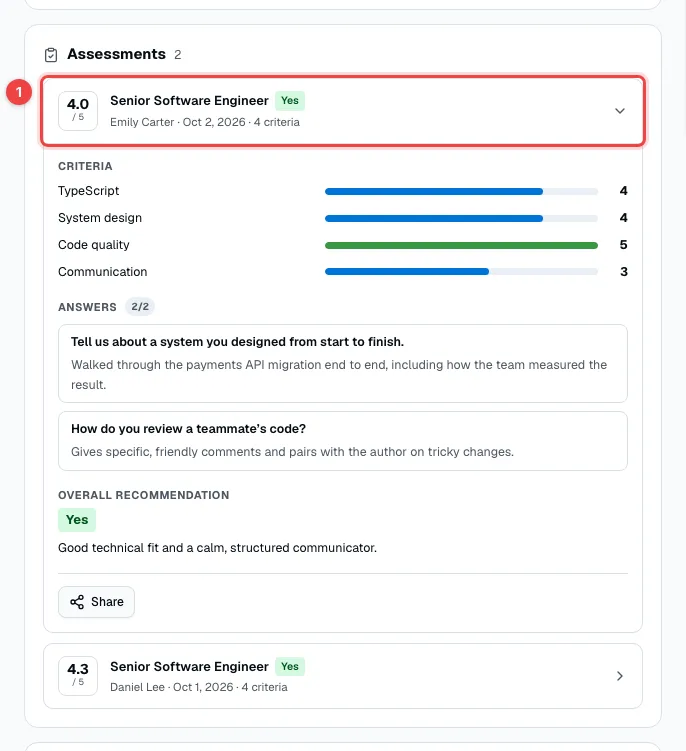Click the 4.0 / 5 score badge
The image size is (686, 751).
(78, 111)
